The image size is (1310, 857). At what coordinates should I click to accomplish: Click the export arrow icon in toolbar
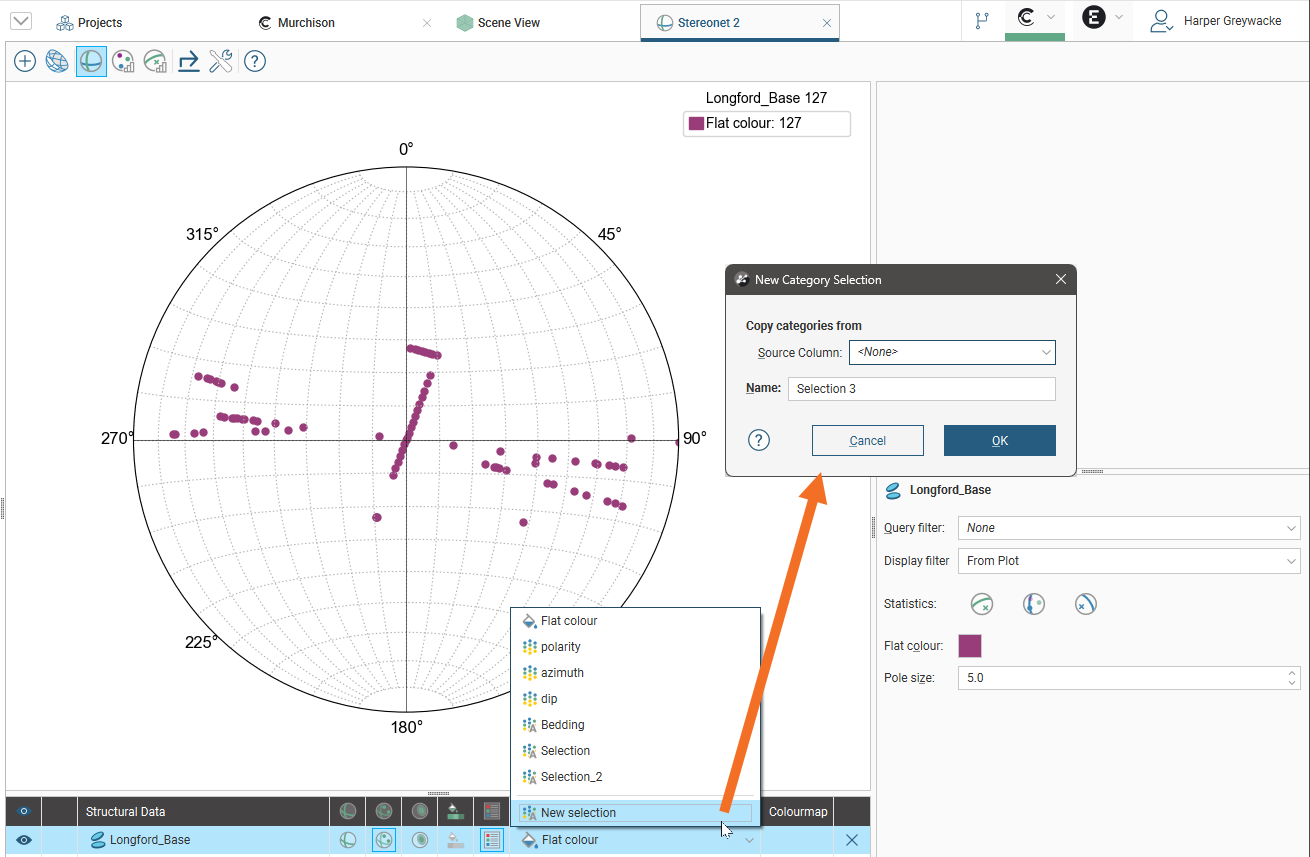tap(188, 62)
